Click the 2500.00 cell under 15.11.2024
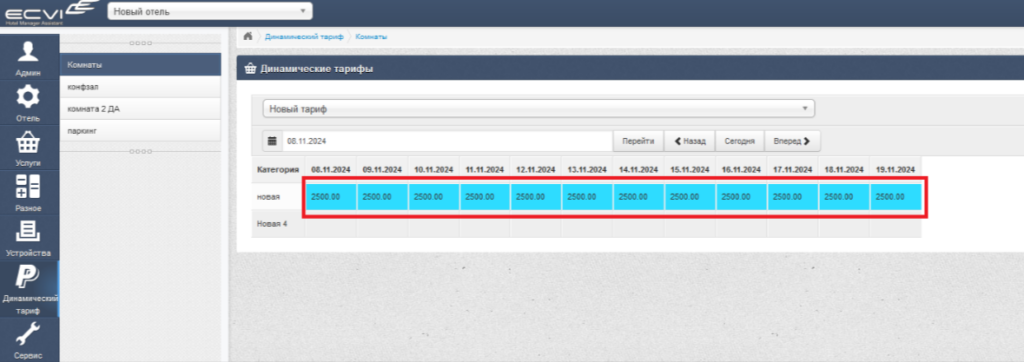Image resolution: width=1024 pixels, height=362 pixels. [x=690, y=197]
